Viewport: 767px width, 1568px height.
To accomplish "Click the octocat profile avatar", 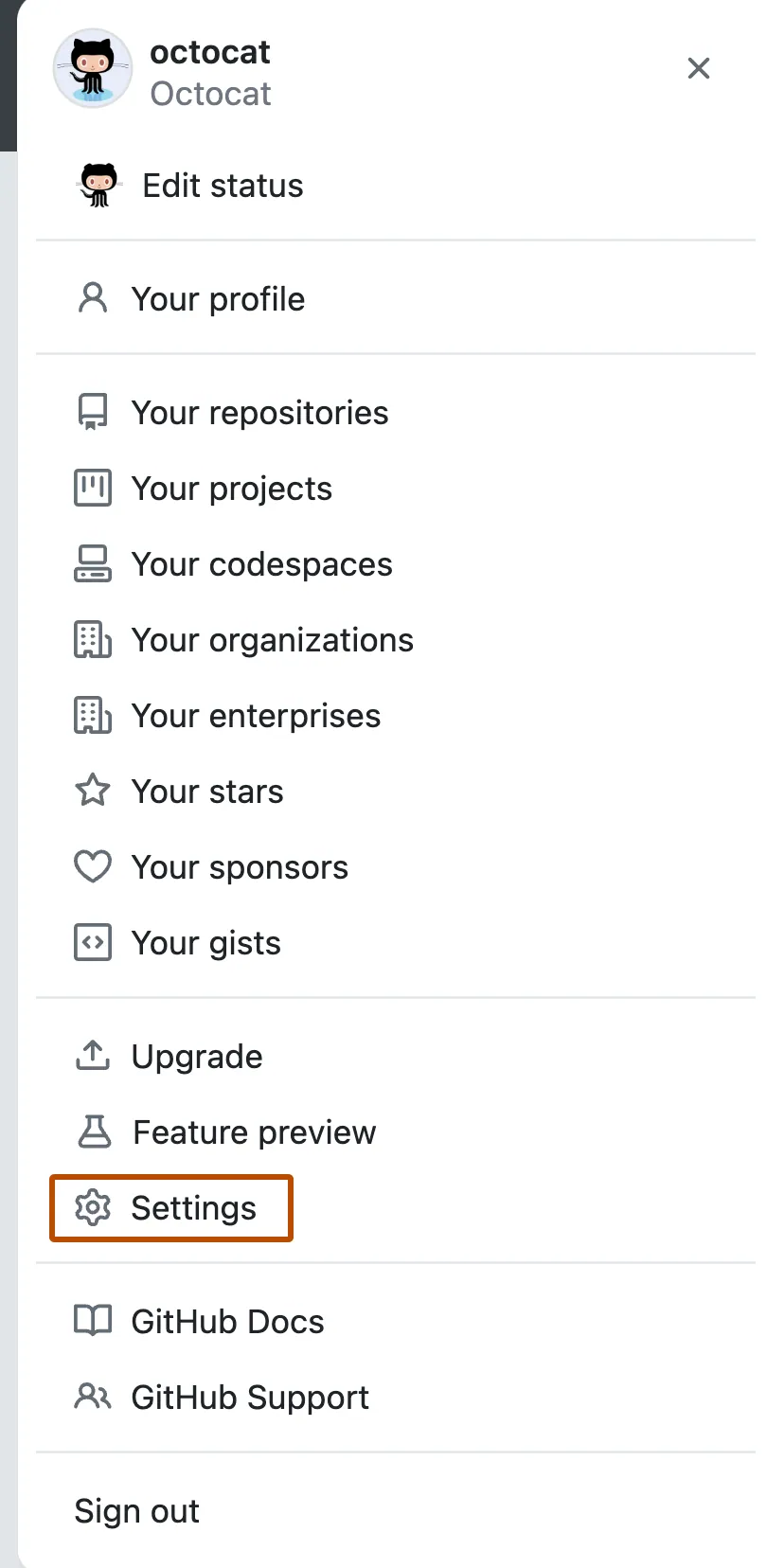I will coord(92,68).
